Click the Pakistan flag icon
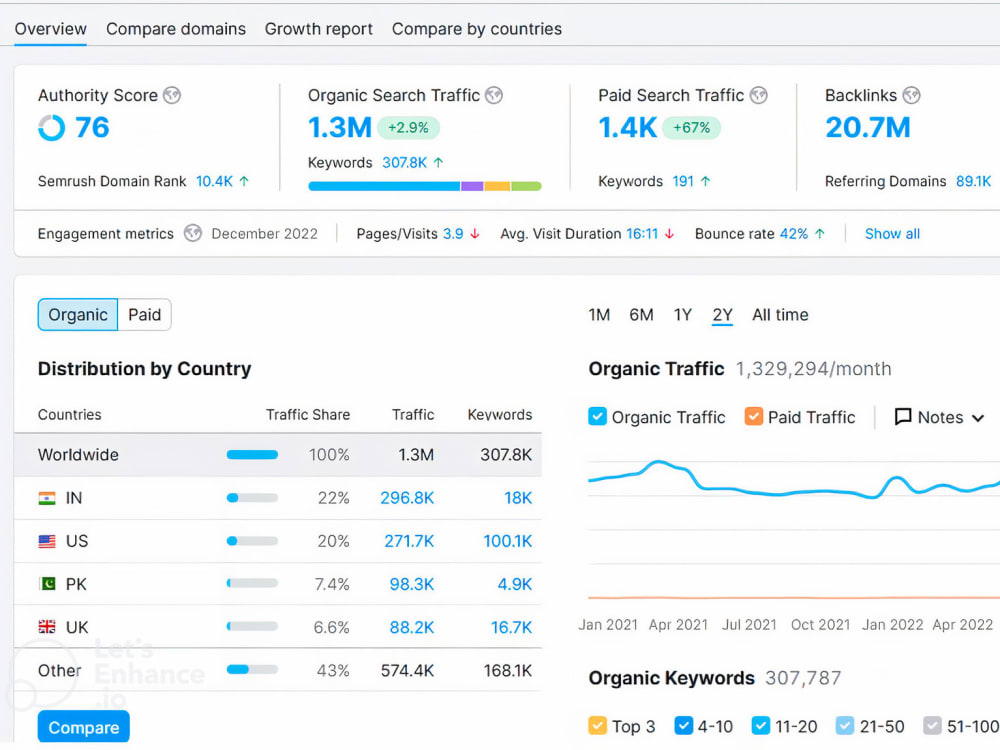This screenshot has height=750, width=1000. coord(47,584)
